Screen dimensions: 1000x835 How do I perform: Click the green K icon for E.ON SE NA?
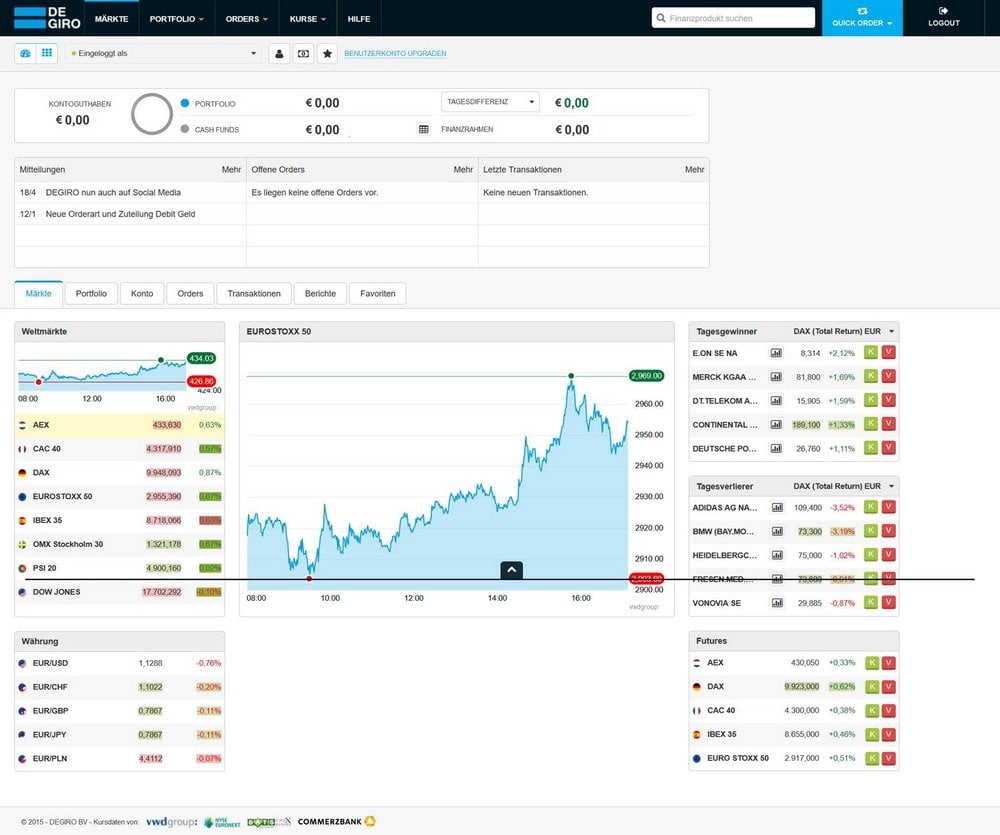(x=871, y=352)
